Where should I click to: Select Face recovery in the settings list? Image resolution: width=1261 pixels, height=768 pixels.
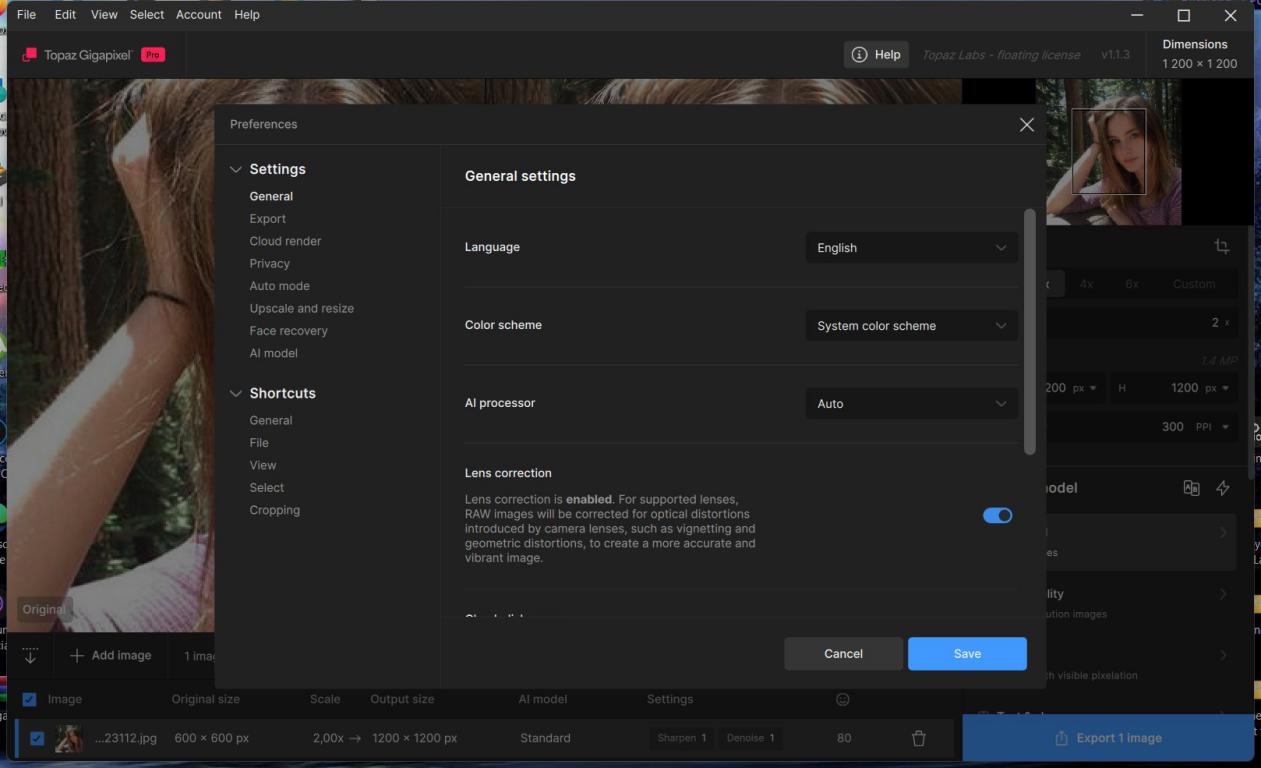[x=288, y=331]
